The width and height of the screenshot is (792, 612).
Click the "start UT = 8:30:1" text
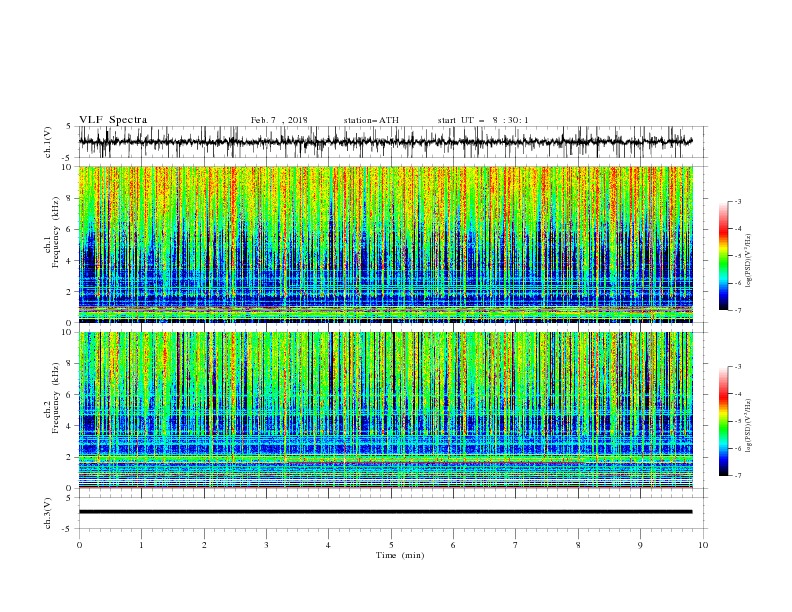click(482, 120)
